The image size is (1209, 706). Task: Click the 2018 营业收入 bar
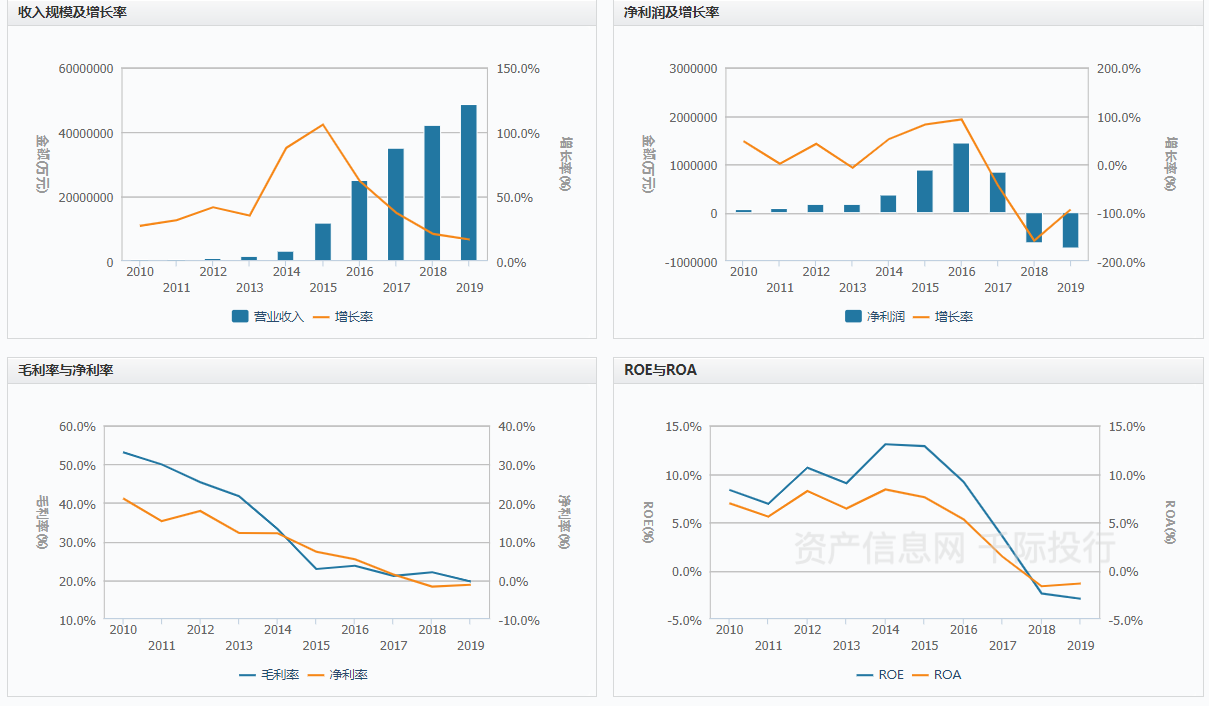click(432, 193)
